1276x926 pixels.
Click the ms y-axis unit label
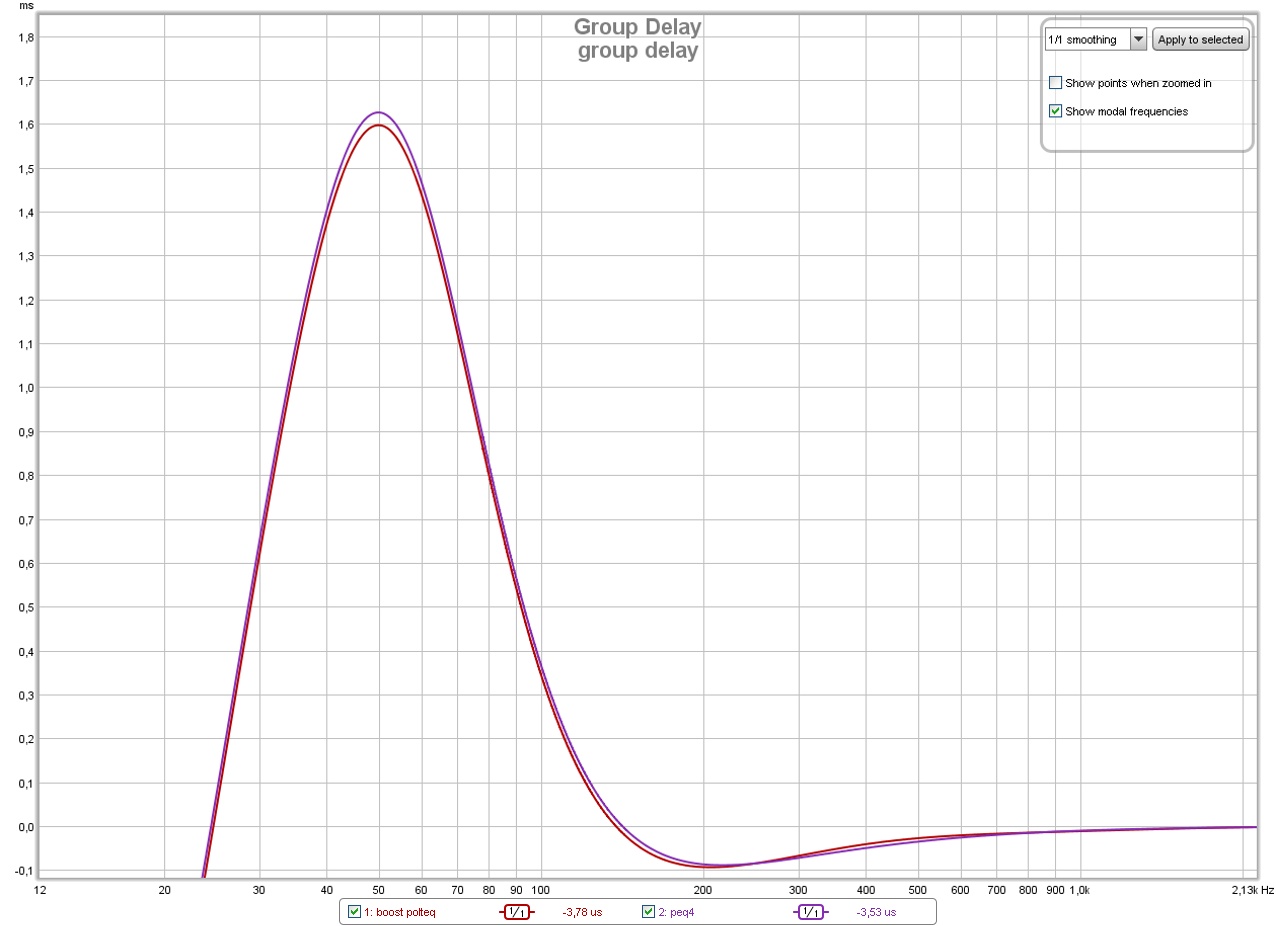click(x=25, y=6)
